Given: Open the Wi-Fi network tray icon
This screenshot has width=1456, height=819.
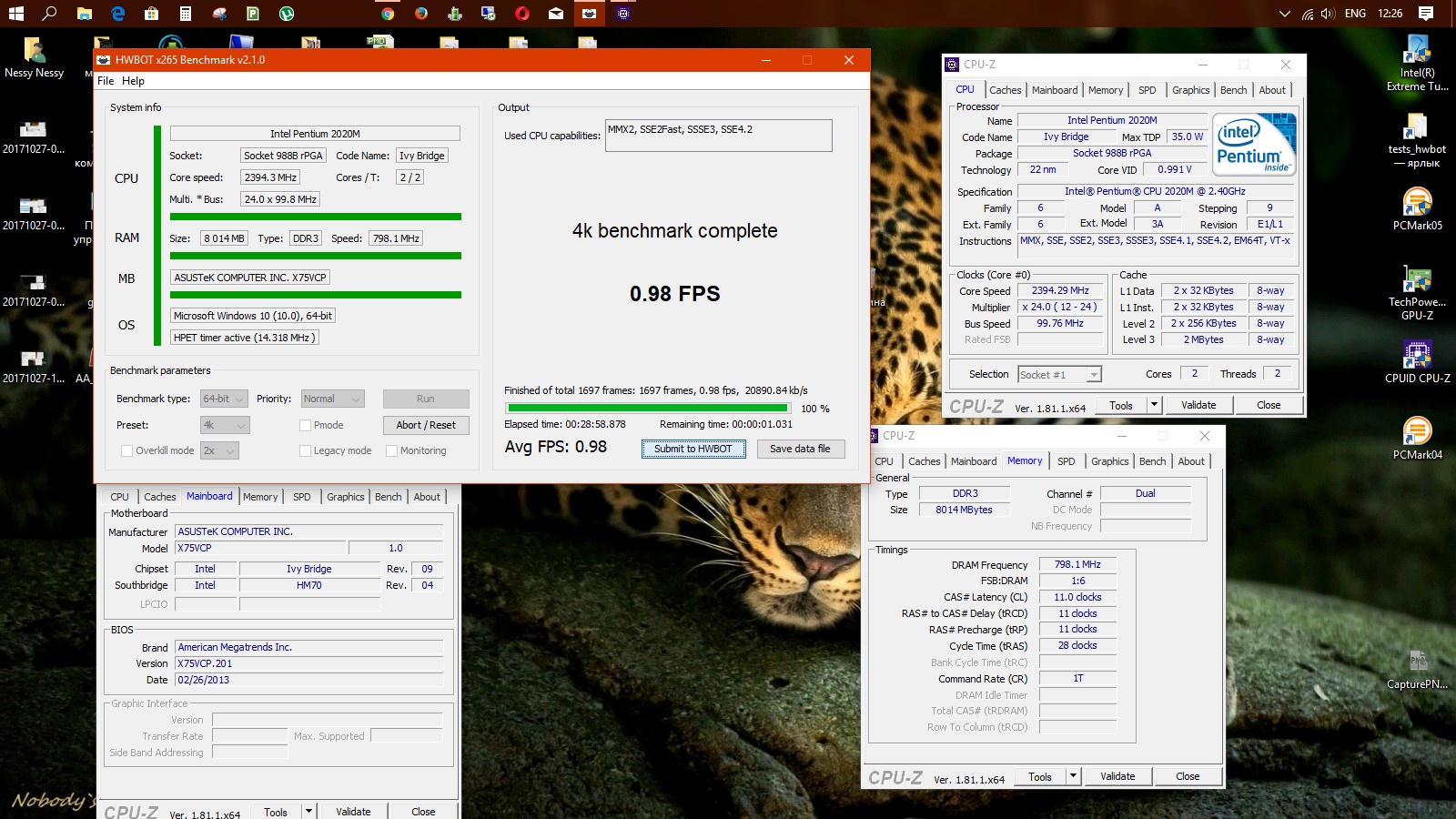Looking at the screenshot, I should (x=1308, y=13).
